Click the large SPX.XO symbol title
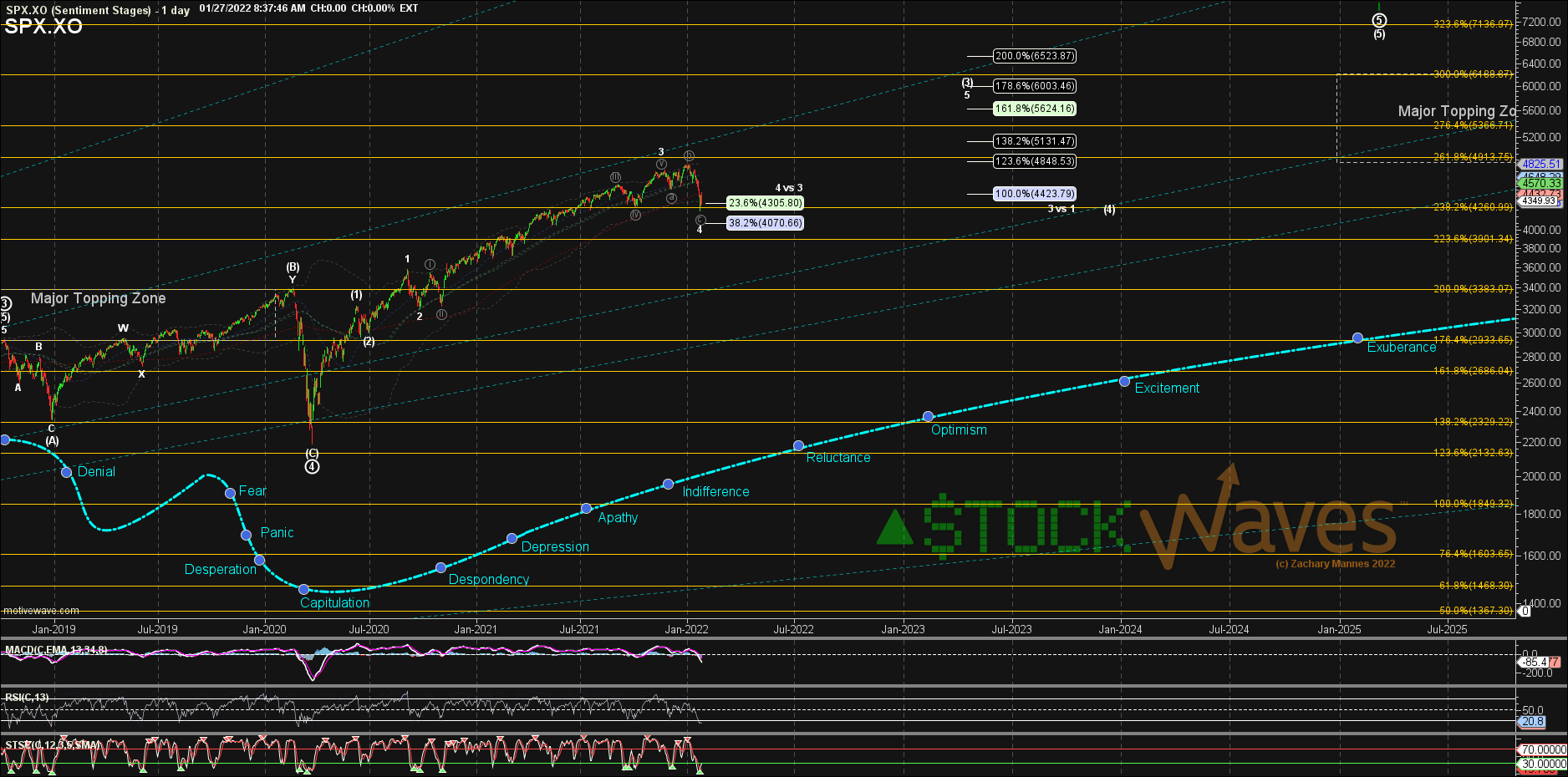This screenshot has height=777, width=1568. click(x=43, y=26)
